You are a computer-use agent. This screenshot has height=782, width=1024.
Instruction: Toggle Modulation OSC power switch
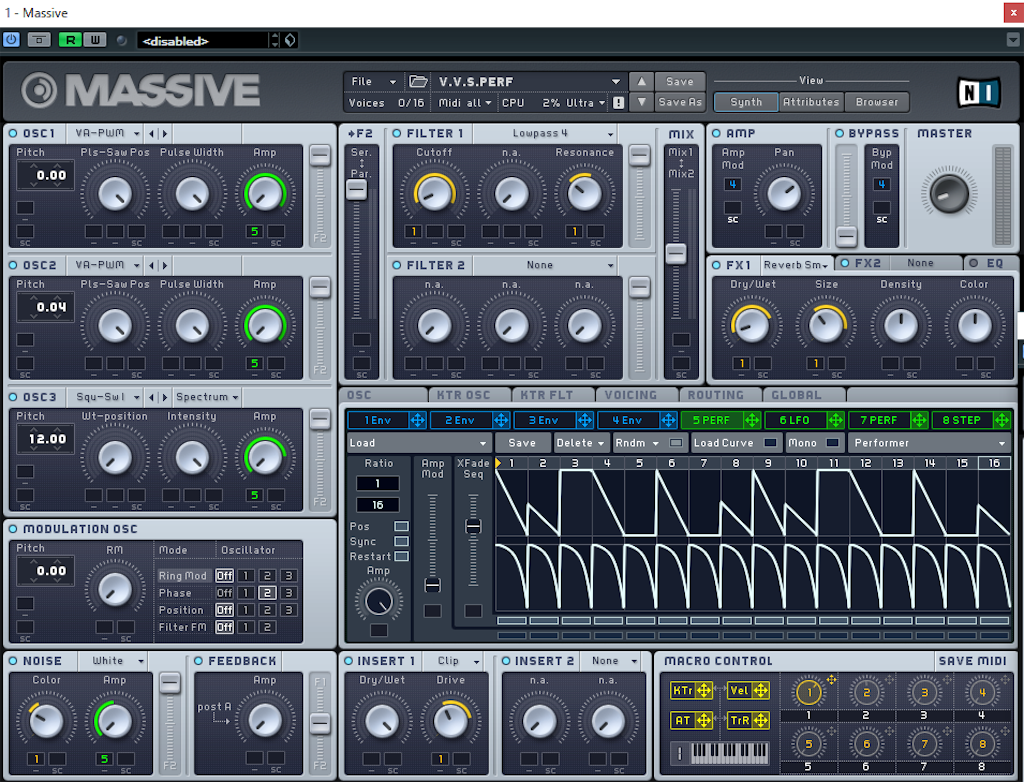12,529
